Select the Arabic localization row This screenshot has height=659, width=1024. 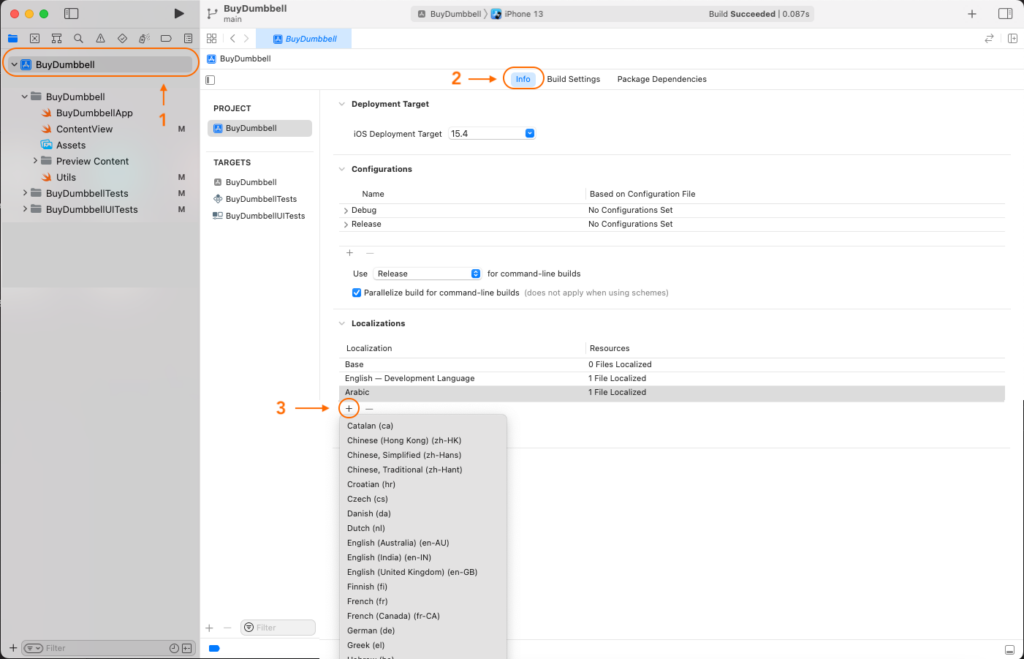point(671,392)
